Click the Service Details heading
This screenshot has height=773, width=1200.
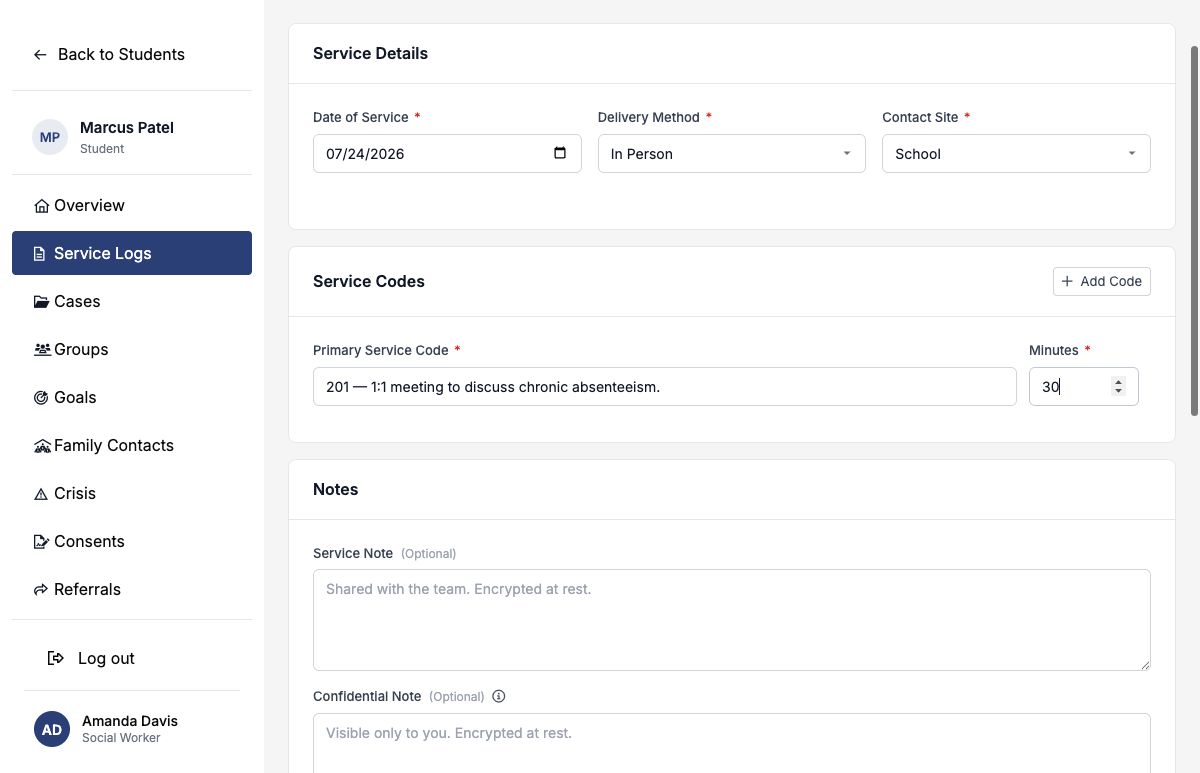[370, 54]
